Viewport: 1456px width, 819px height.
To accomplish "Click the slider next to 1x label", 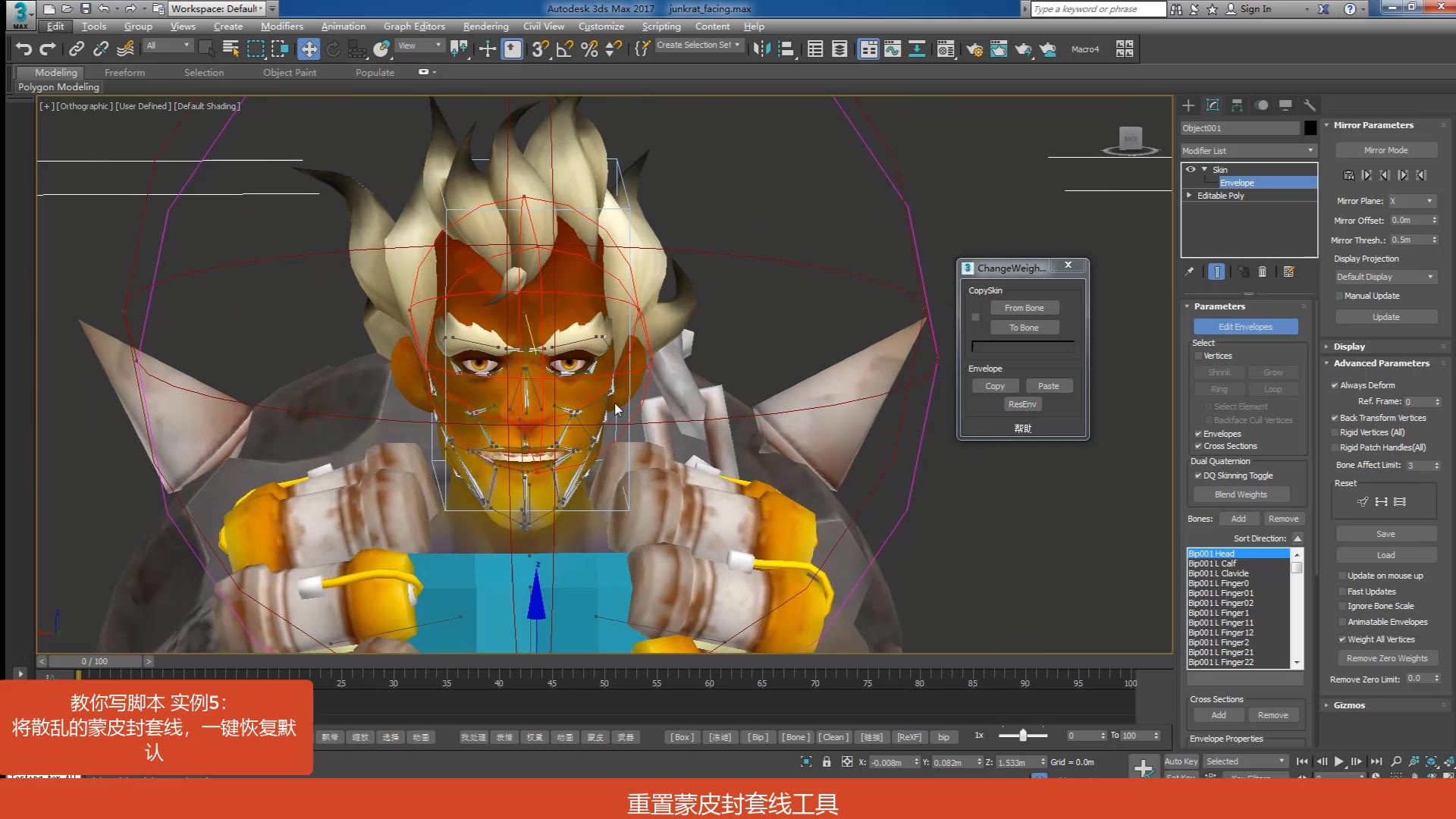I will pyautogui.click(x=1023, y=736).
